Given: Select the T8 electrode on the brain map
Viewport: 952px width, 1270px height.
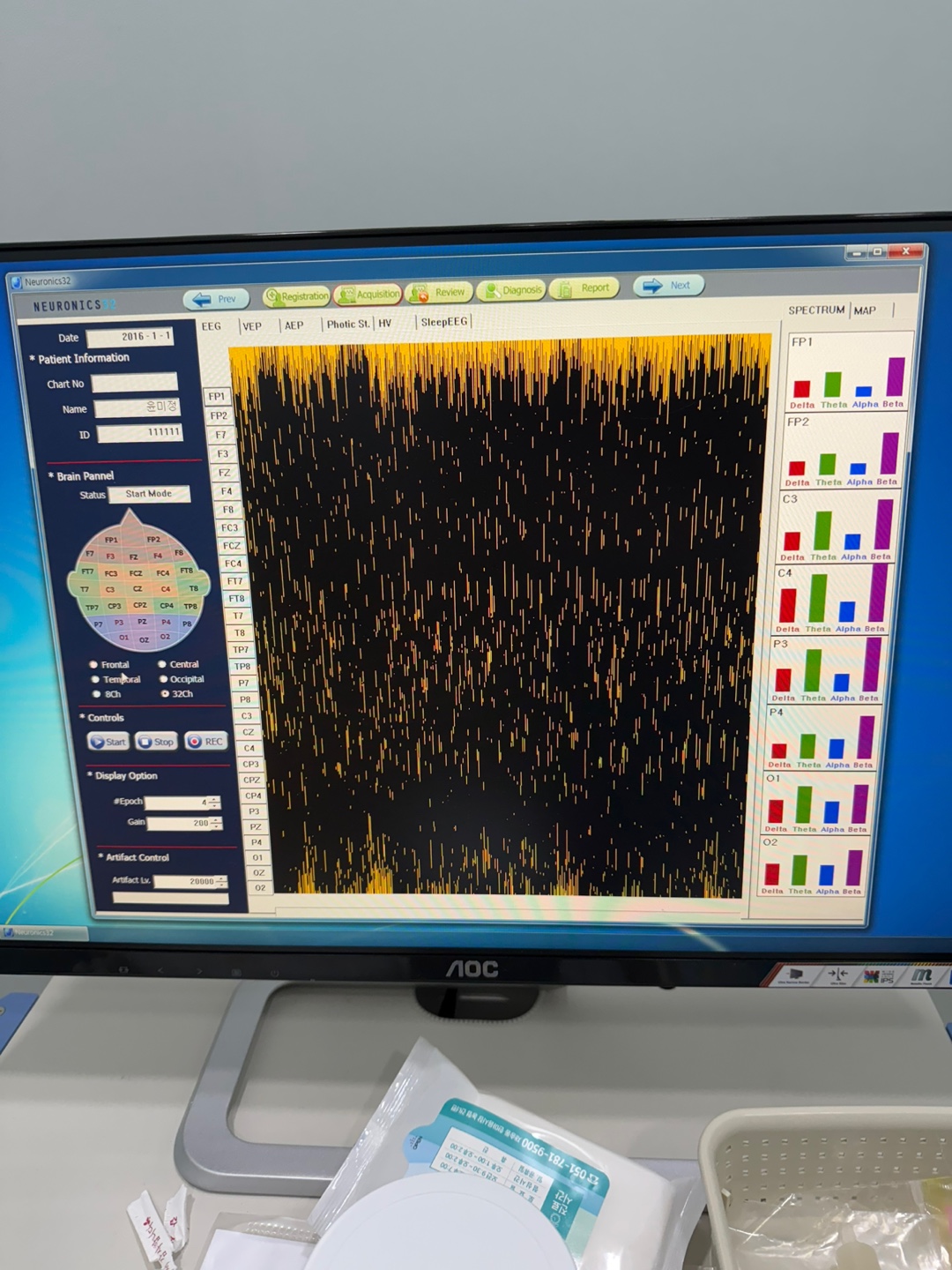Looking at the screenshot, I should click(193, 588).
